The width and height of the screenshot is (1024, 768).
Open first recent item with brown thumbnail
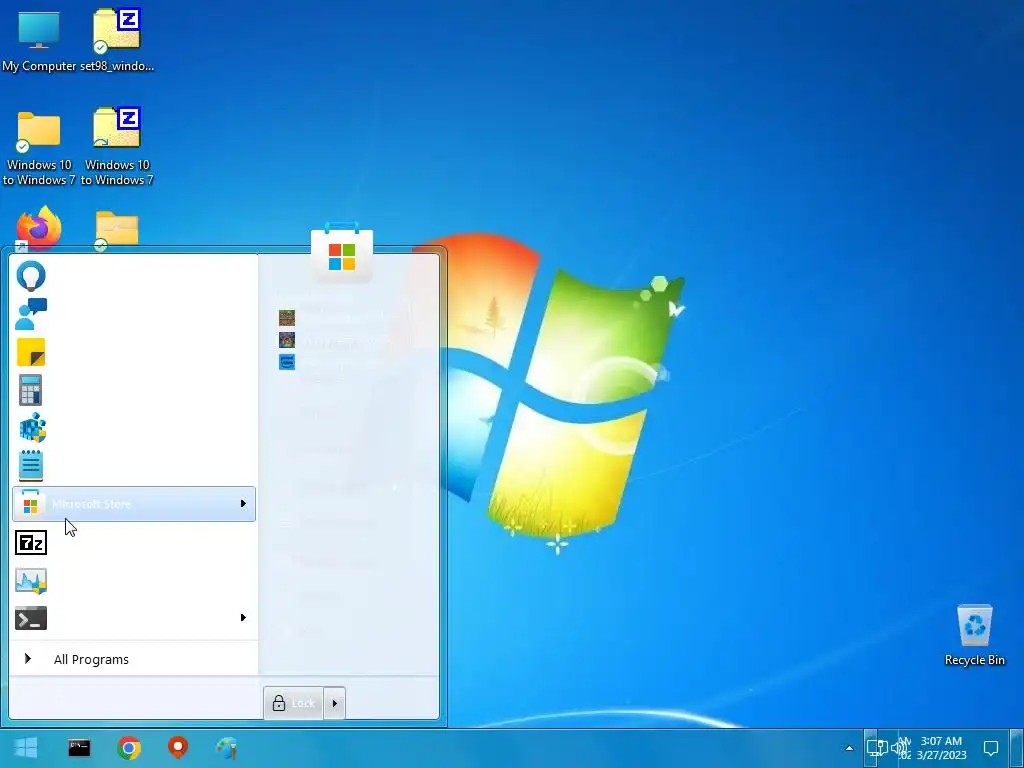pos(287,318)
